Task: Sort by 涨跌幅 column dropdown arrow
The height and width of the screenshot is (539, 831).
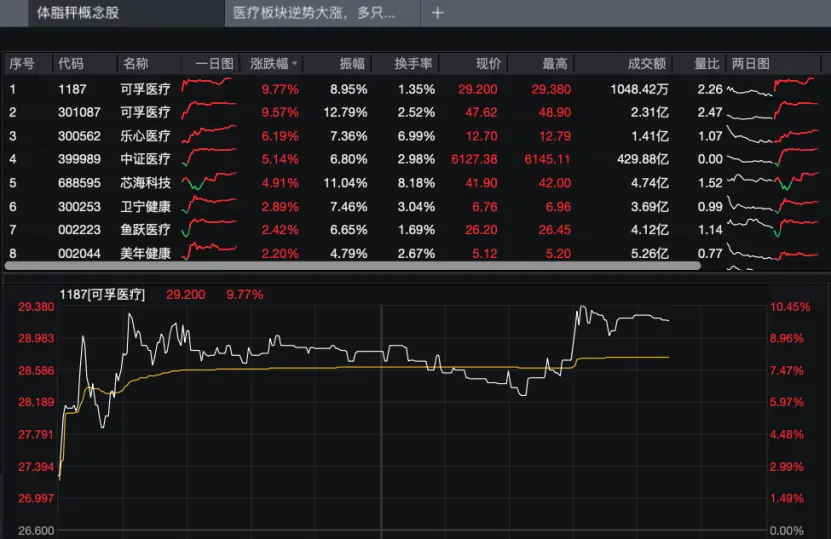Action: tap(295, 64)
